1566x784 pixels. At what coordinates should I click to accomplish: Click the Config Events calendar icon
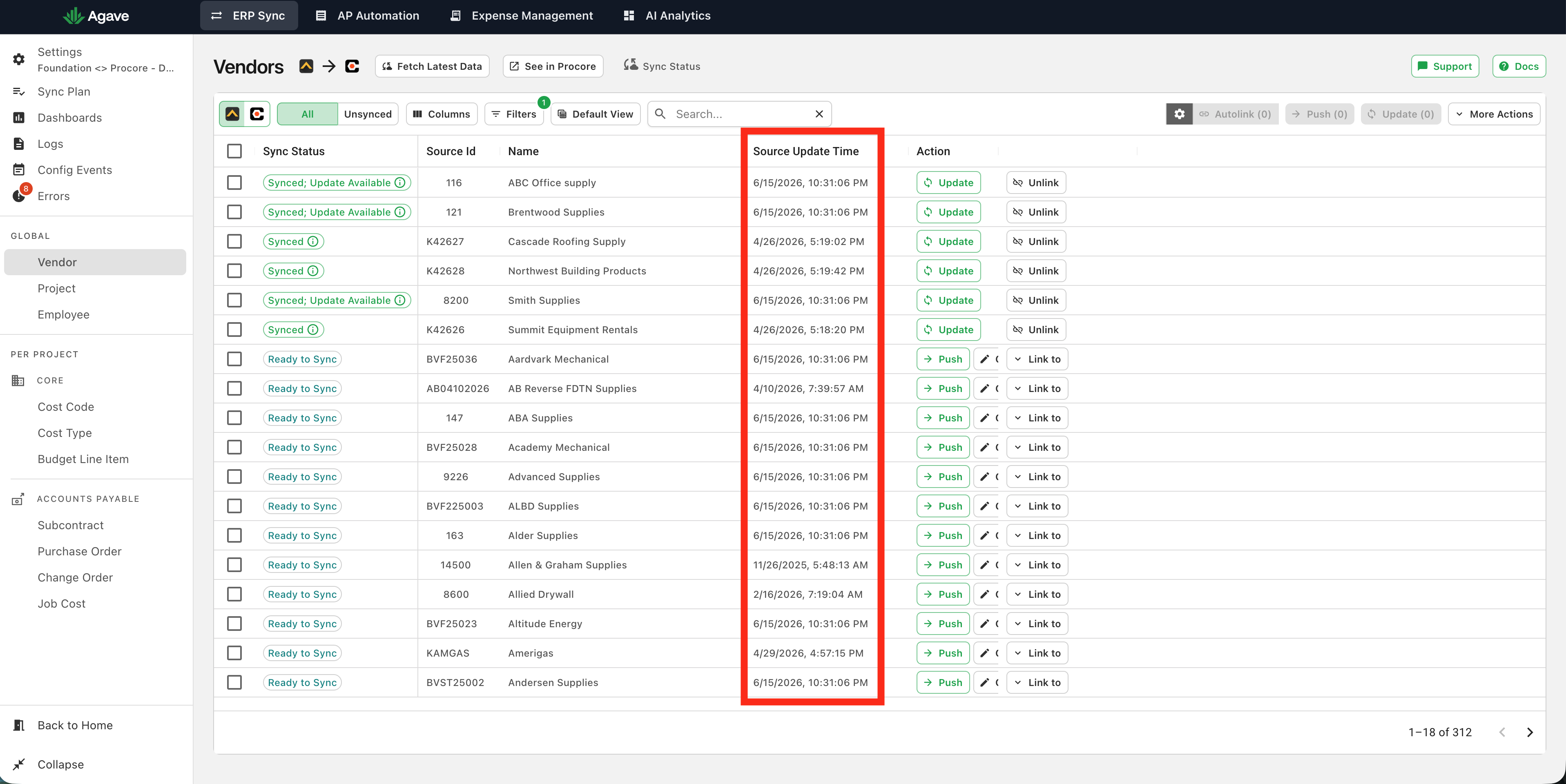pos(19,170)
